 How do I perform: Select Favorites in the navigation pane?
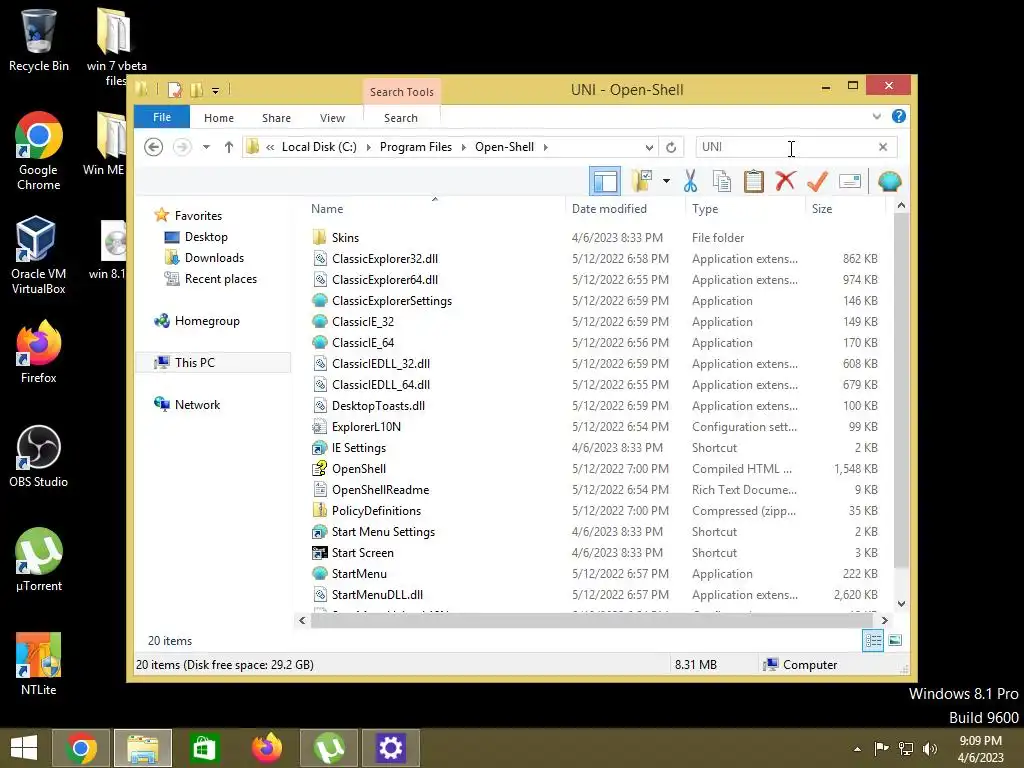198,216
